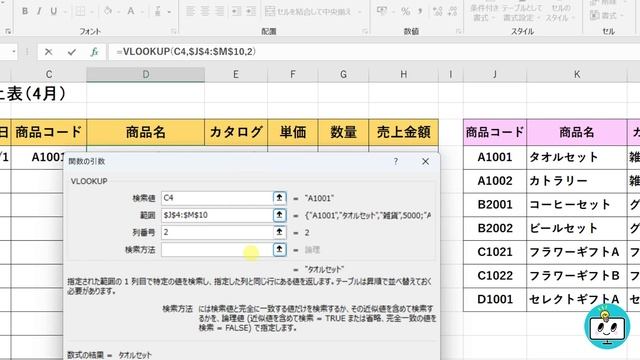Click the 範囲 input field
This screenshot has width=640, height=360.
tap(217, 215)
